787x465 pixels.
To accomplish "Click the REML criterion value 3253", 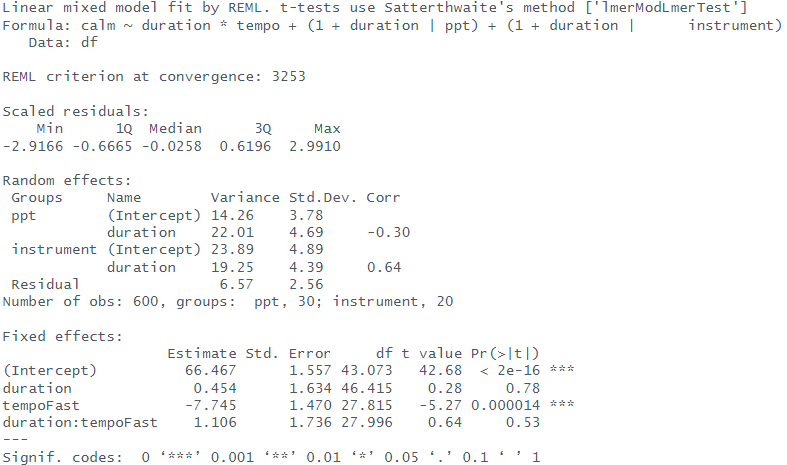I will 284,76.
